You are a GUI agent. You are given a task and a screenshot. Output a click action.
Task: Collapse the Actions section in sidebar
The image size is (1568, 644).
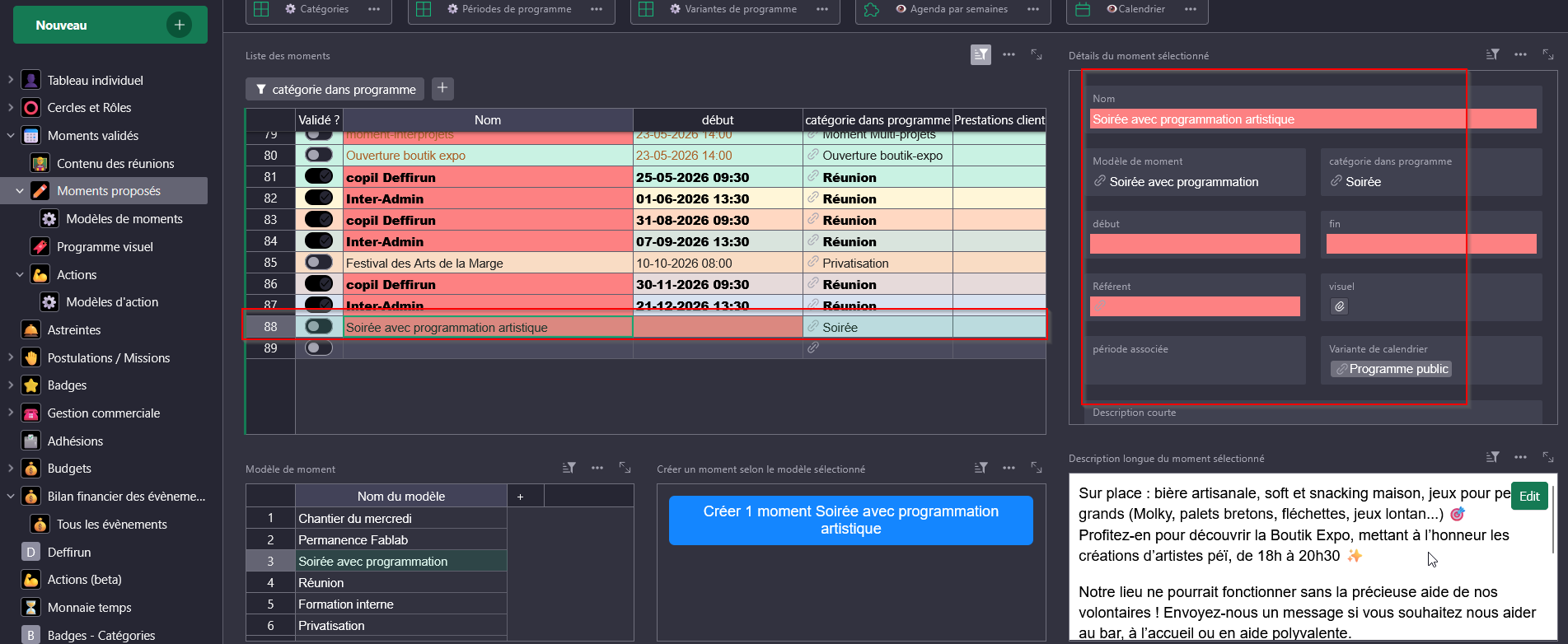click(20, 275)
